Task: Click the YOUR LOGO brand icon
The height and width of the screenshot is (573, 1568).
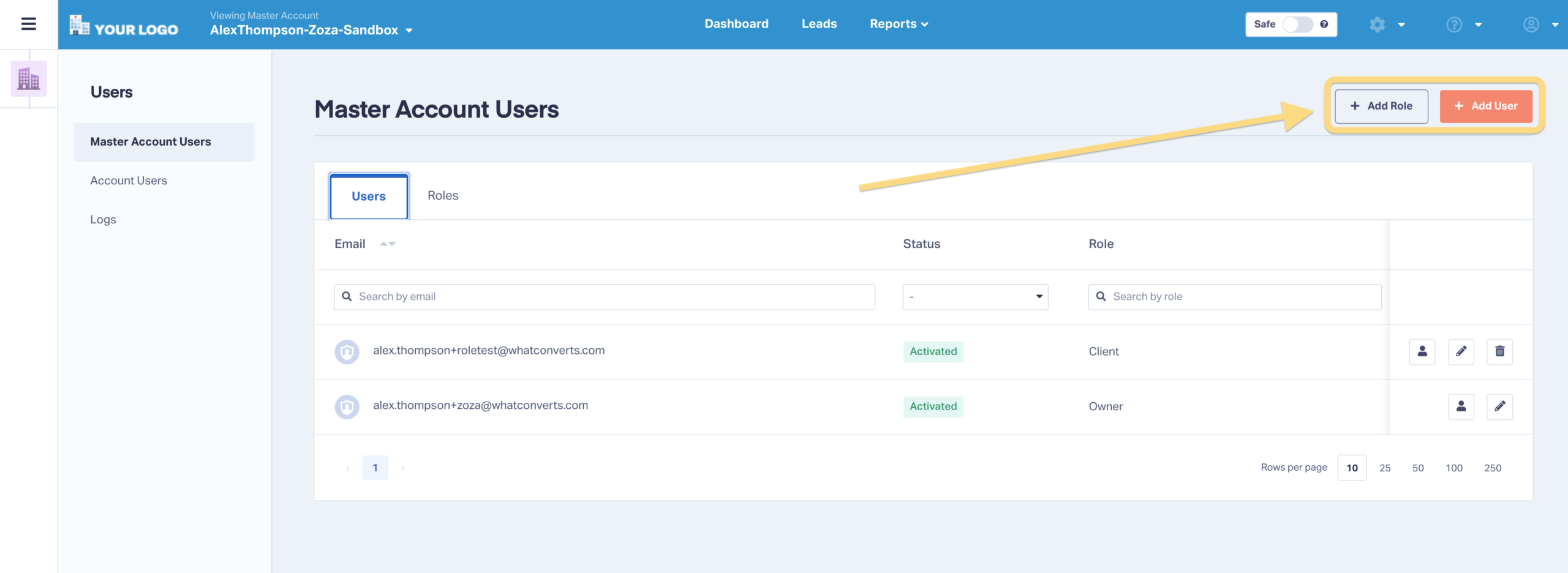Action: coord(124,25)
